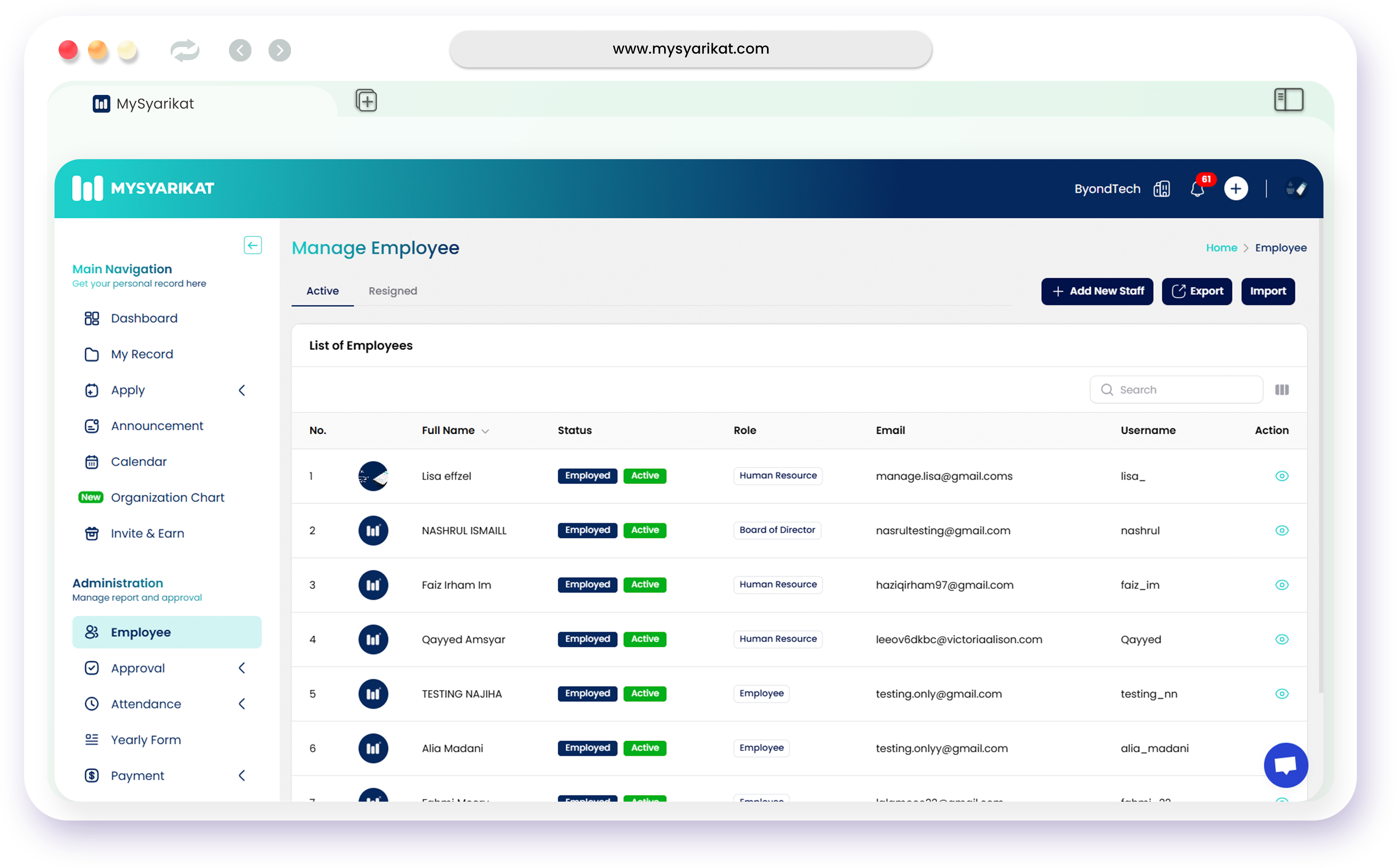This screenshot has width=1396, height=868.
Task: Click the Active badge for TESTING NAJIHA
Action: (x=645, y=694)
